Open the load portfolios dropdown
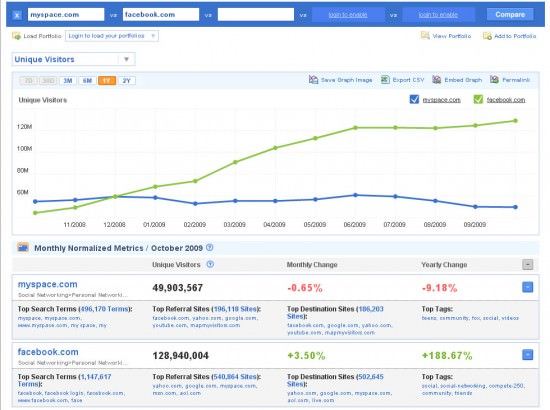 tap(112, 36)
